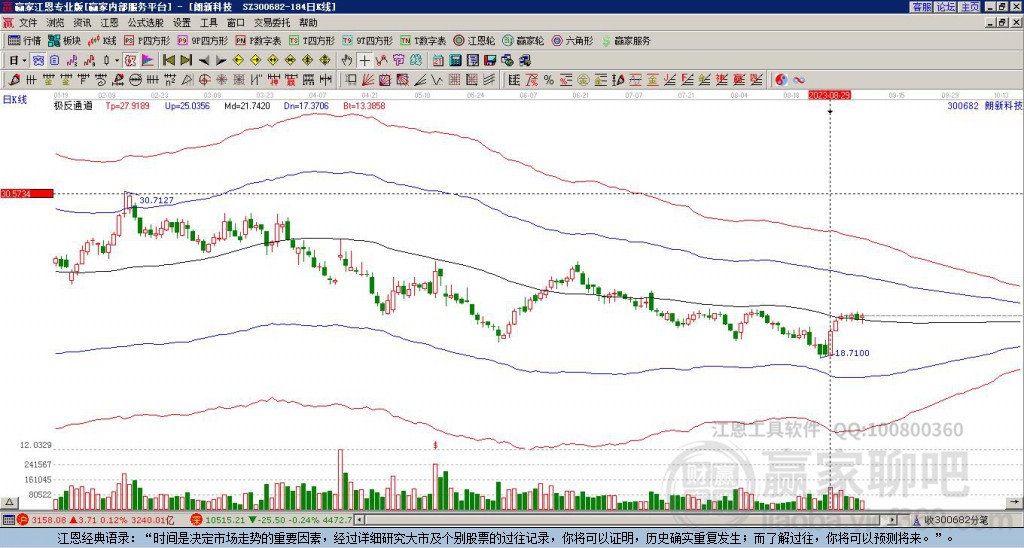This screenshot has height=548, width=1024.
Task: Open the P数字表 tool
Action: pos(259,40)
